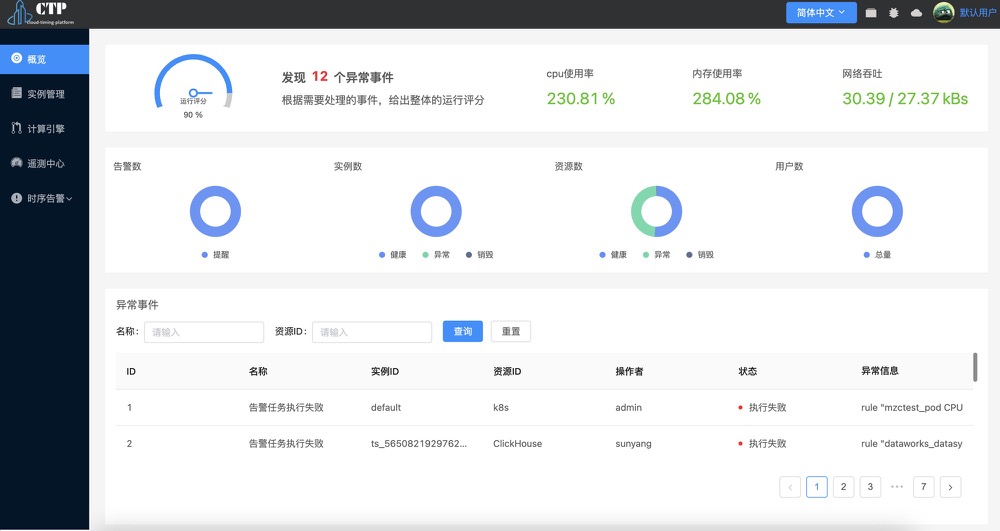Click the default instance ID cell
Viewport: 1000px width, 531px height.
point(386,407)
